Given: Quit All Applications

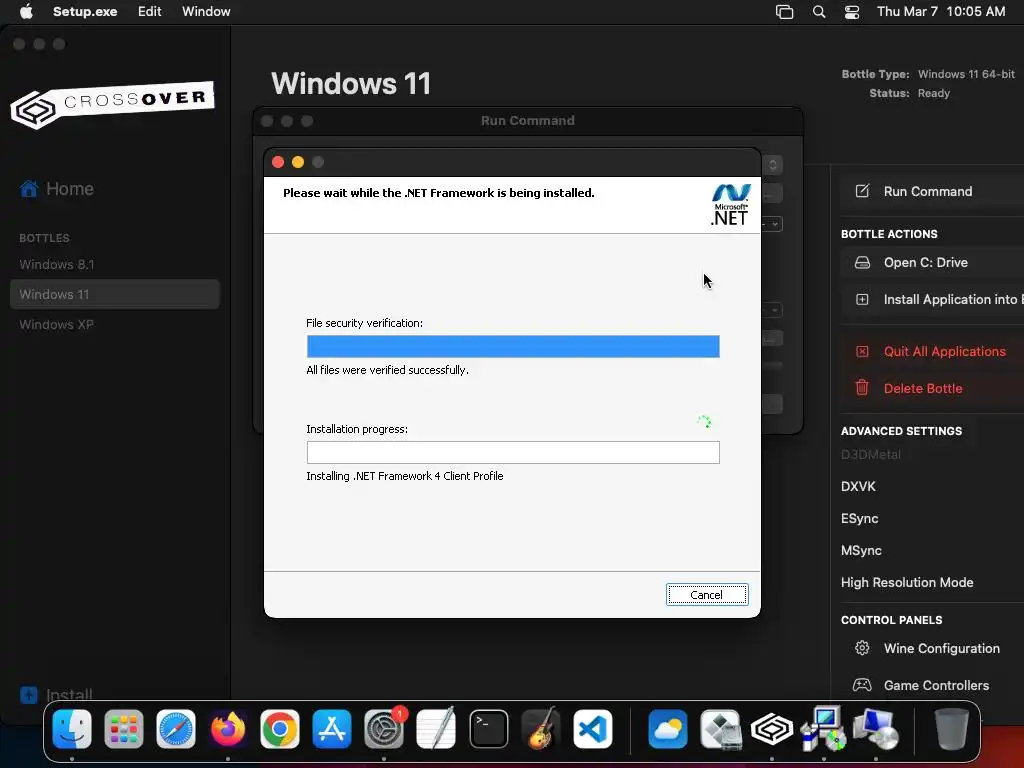Looking at the screenshot, I should click(944, 351).
